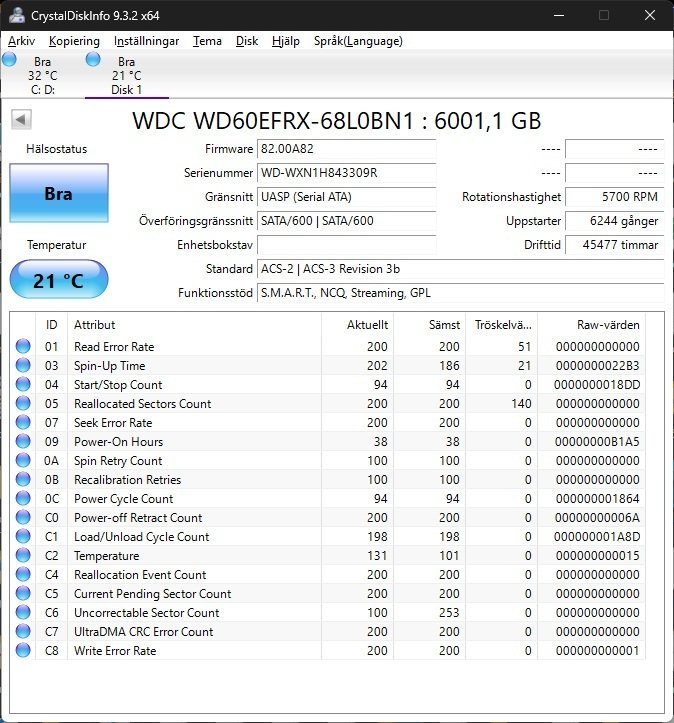
Task: Click the ID column header
Action: coord(51,325)
